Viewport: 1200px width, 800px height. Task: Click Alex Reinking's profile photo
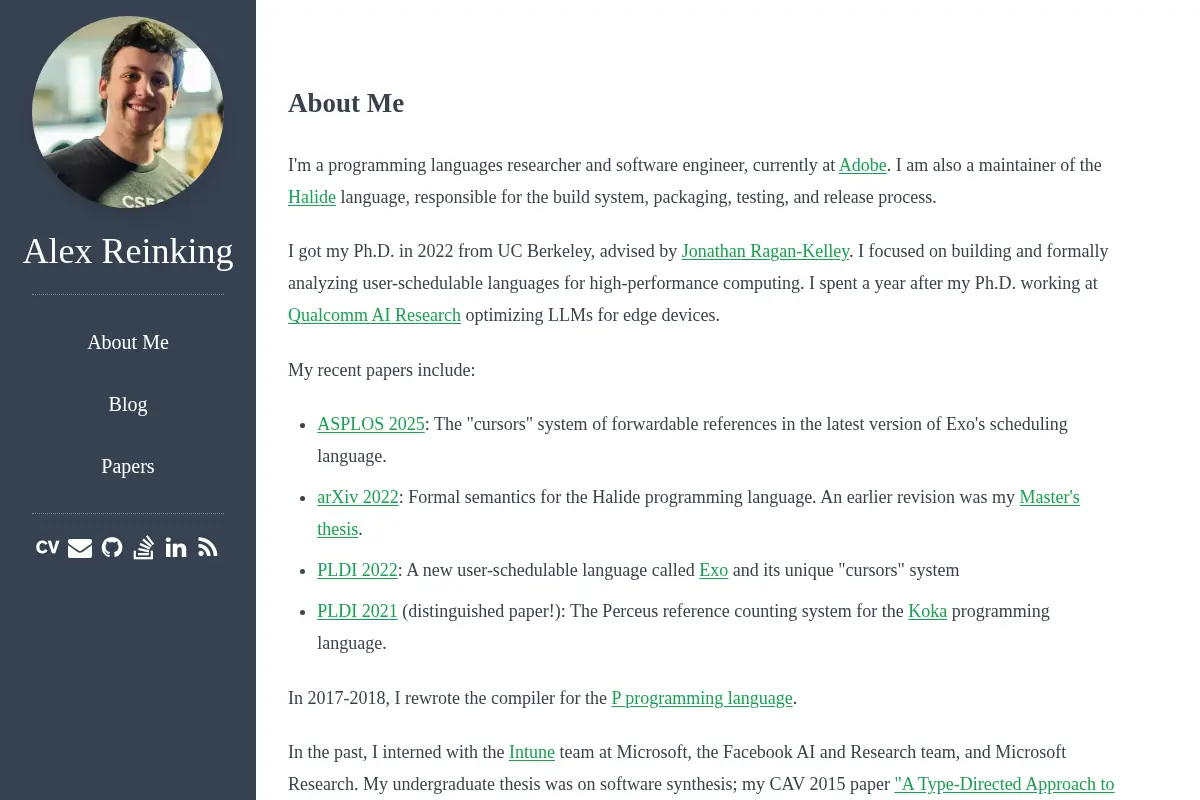click(x=128, y=112)
